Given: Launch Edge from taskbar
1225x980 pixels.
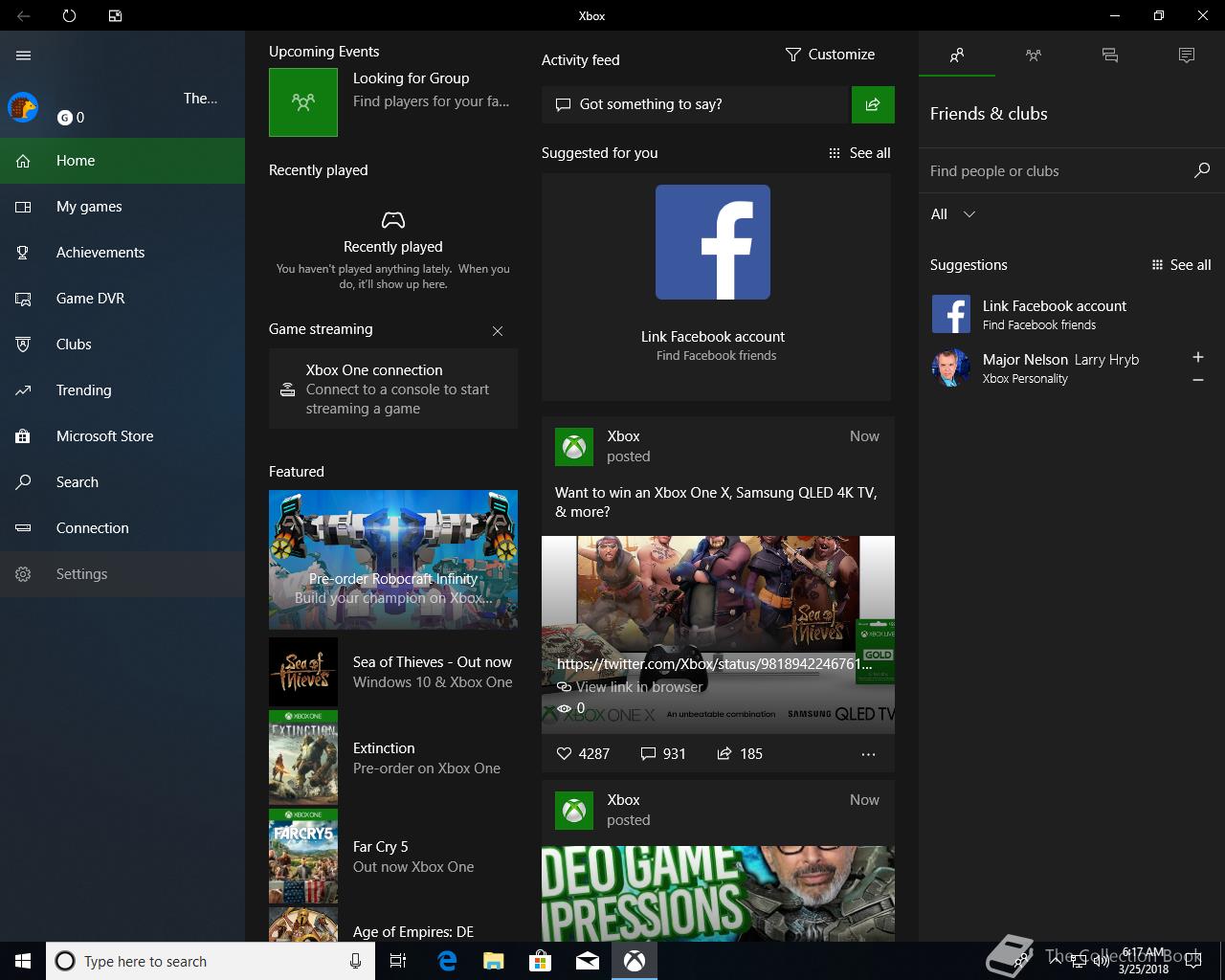Looking at the screenshot, I should (x=447, y=961).
